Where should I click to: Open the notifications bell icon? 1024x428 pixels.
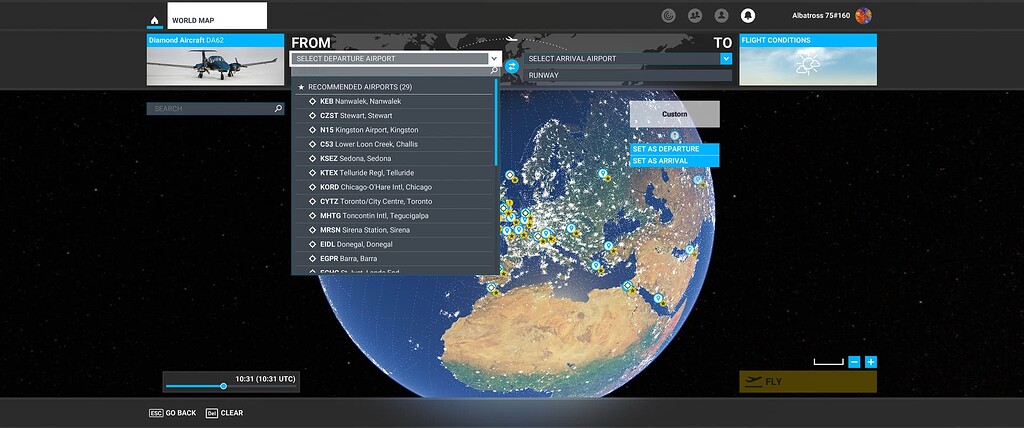point(748,16)
